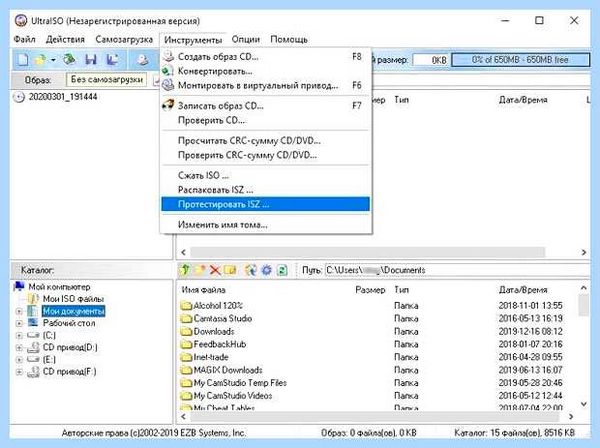600x448 pixels.
Task: Select 'Мои ISO файлы' tree node
Action: pos(73,298)
